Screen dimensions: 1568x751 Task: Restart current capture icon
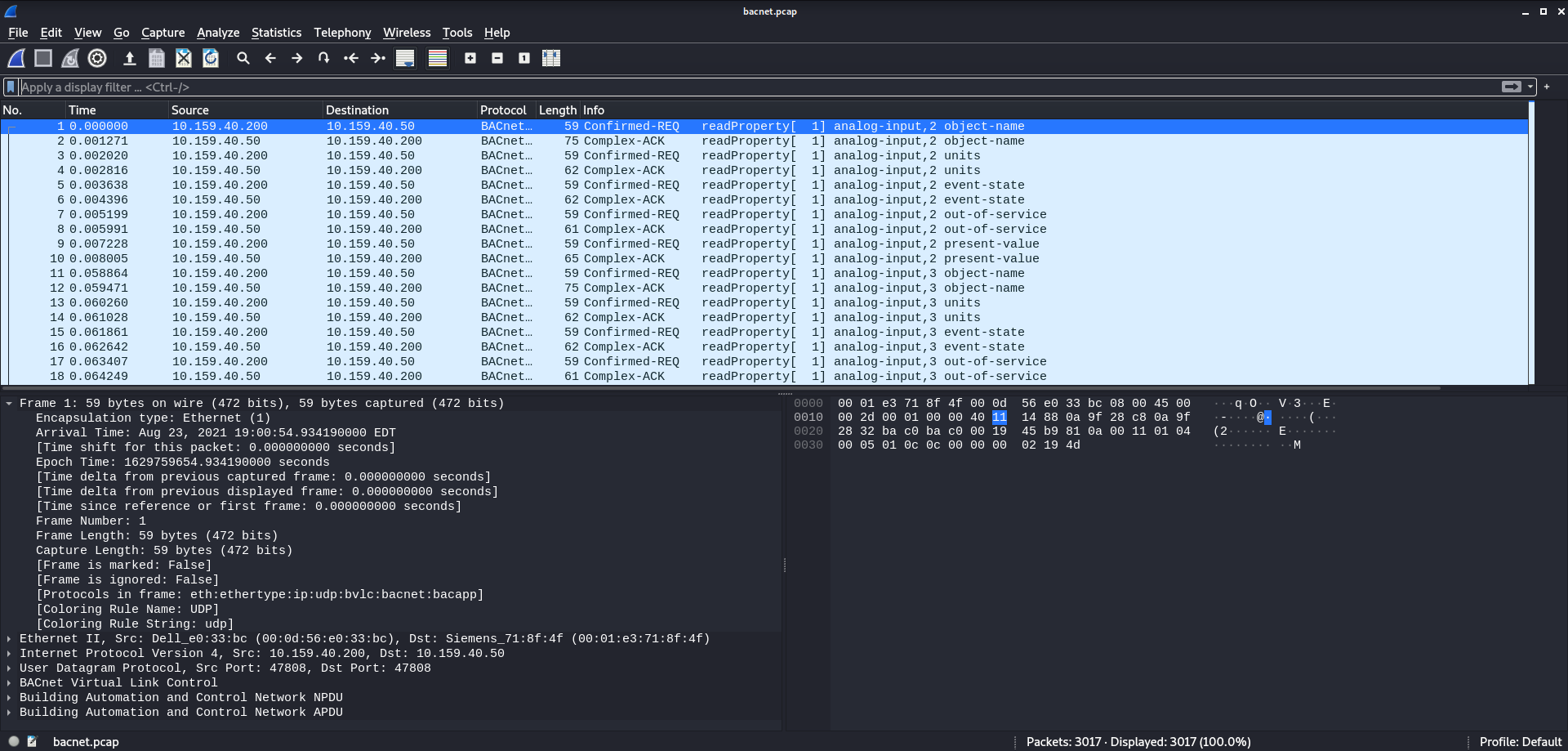(x=70, y=58)
